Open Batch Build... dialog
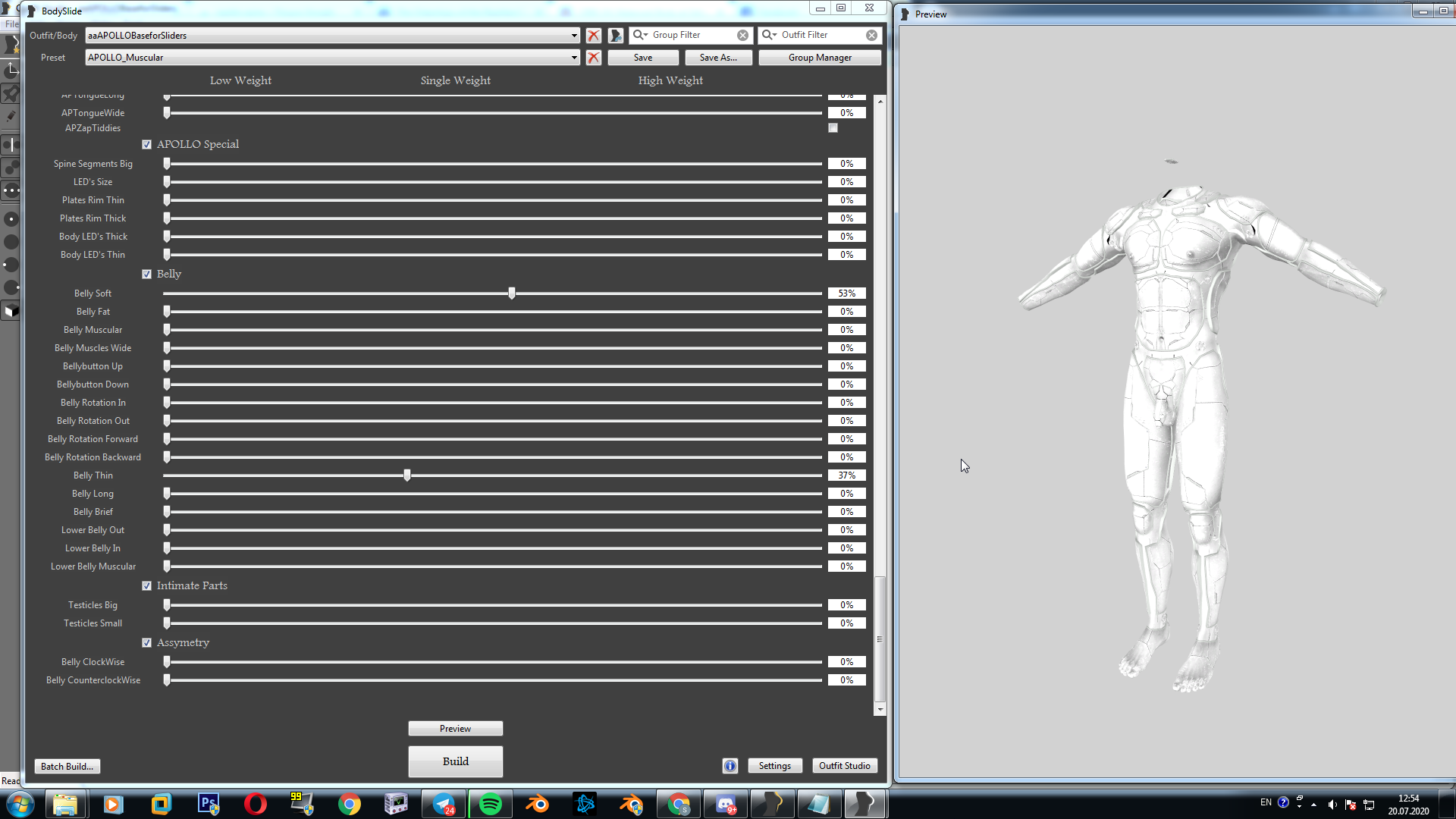 pos(67,767)
